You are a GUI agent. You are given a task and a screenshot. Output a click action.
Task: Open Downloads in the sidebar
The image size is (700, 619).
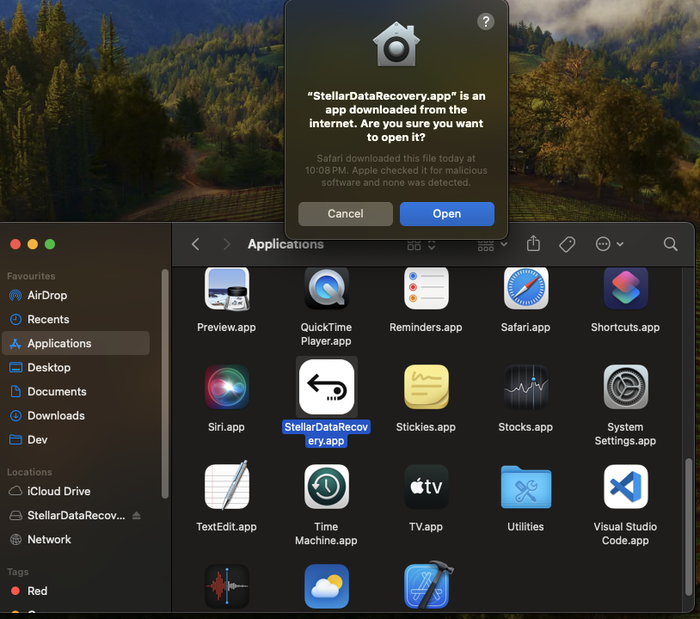tap(75, 416)
